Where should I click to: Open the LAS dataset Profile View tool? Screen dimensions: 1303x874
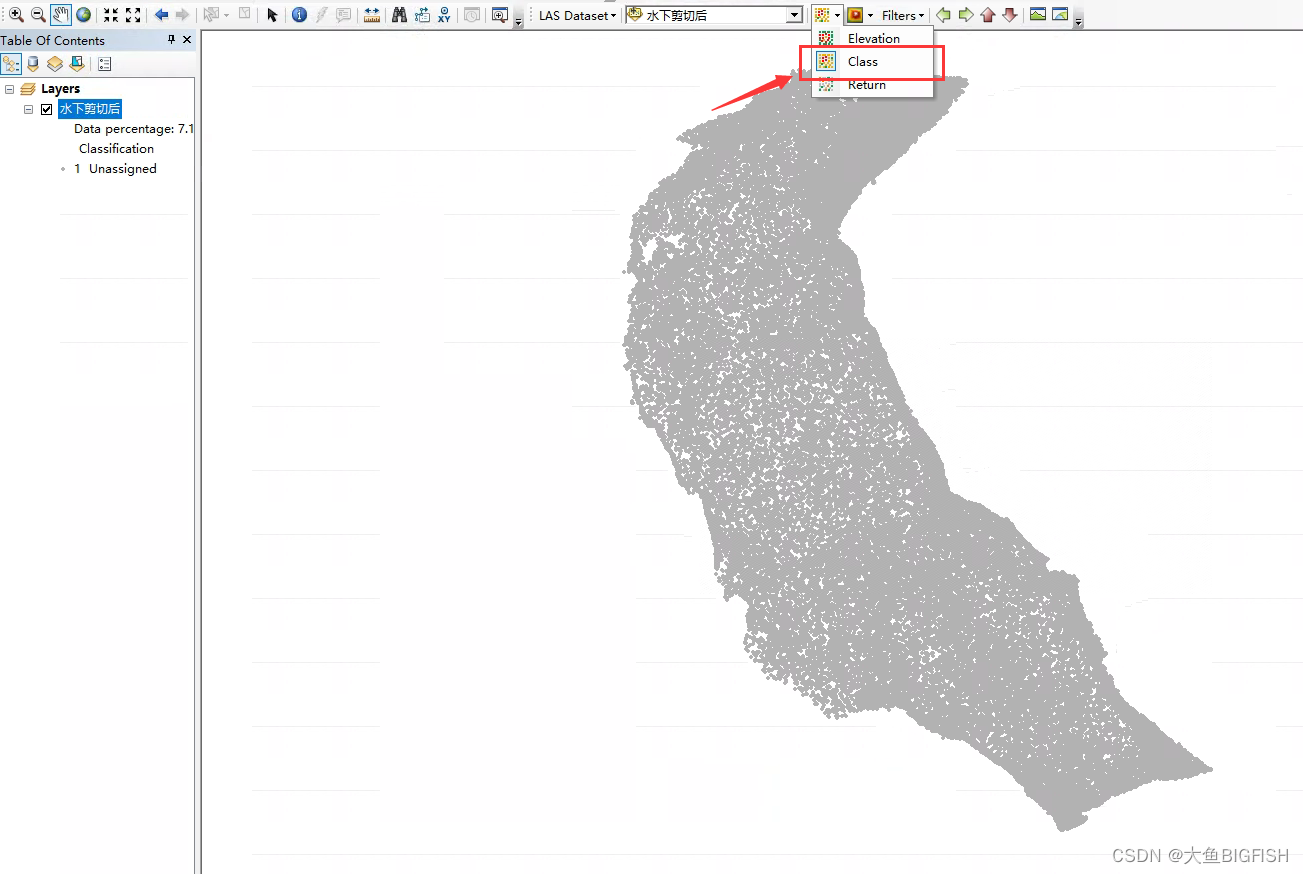coord(1037,14)
